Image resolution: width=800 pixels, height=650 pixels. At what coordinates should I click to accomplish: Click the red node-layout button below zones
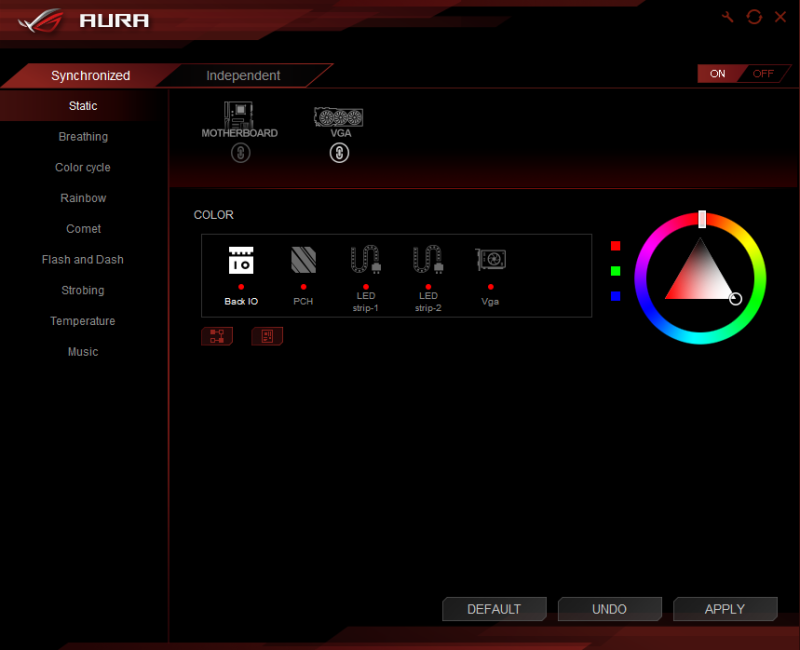click(217, 336)
